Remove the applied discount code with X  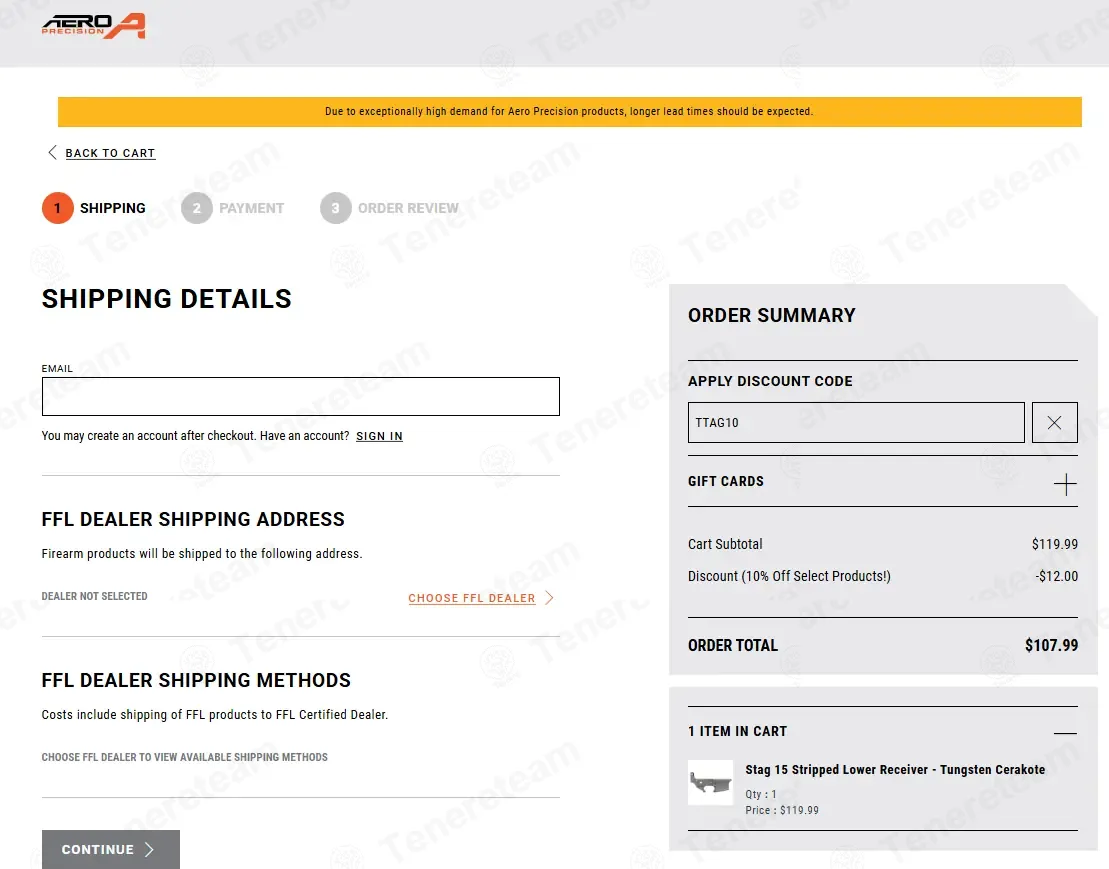pyautogui.click(x=1055, y=422)
